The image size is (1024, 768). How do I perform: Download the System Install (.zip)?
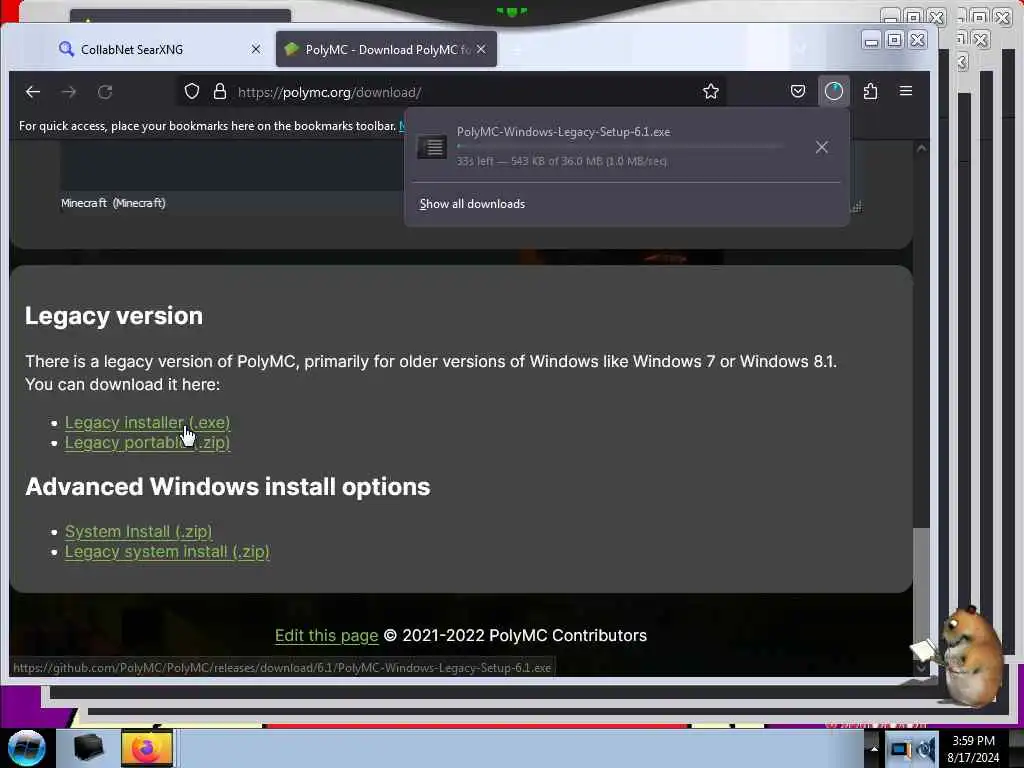[x=138, y=532]
